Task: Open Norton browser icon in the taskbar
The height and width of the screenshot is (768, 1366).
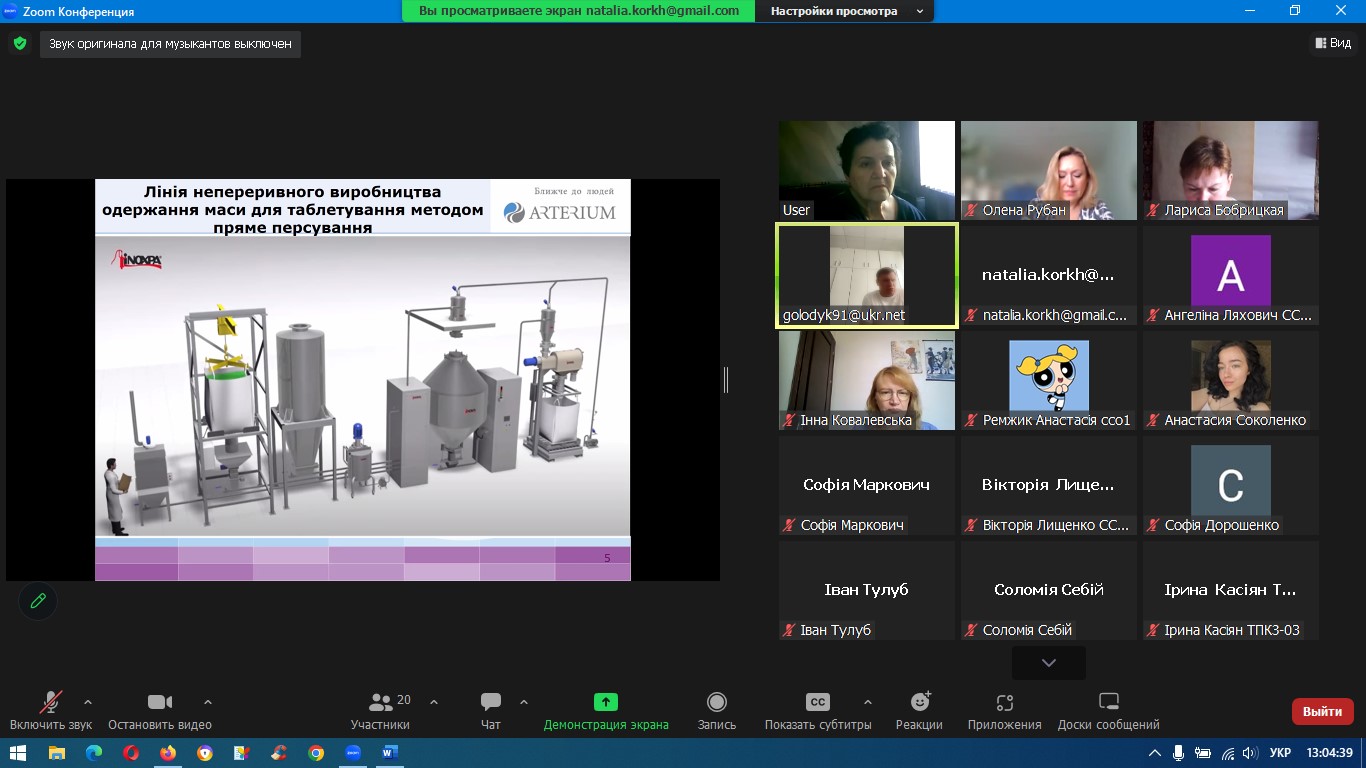Action: tap(205, 753)
